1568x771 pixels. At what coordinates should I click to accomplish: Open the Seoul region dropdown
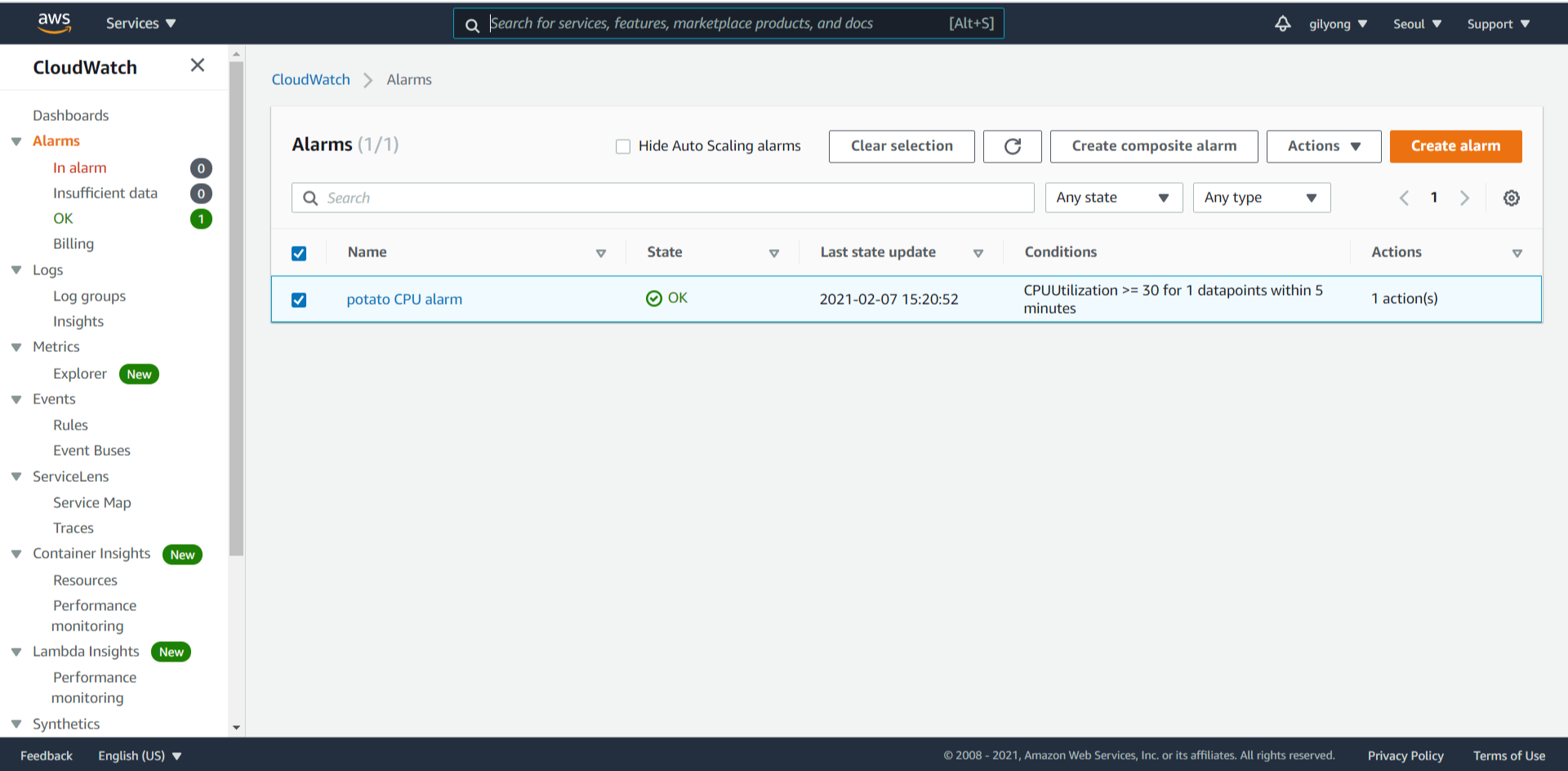(x=1418, y=24)
